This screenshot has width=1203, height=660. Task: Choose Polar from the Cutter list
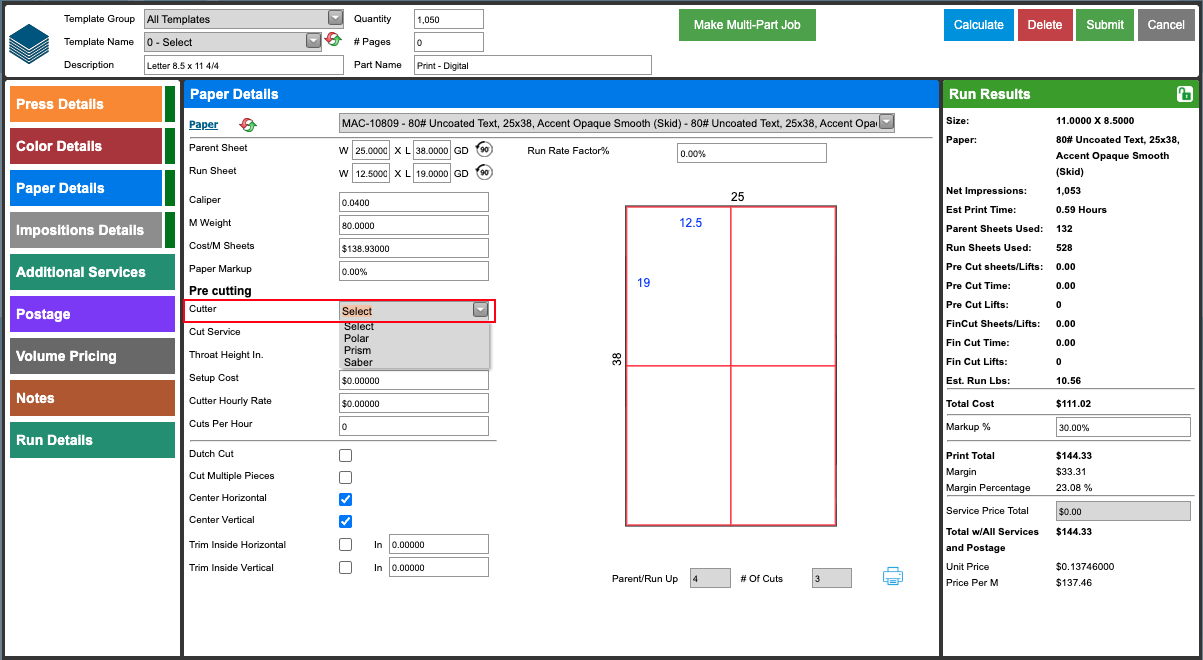point(357,338)
